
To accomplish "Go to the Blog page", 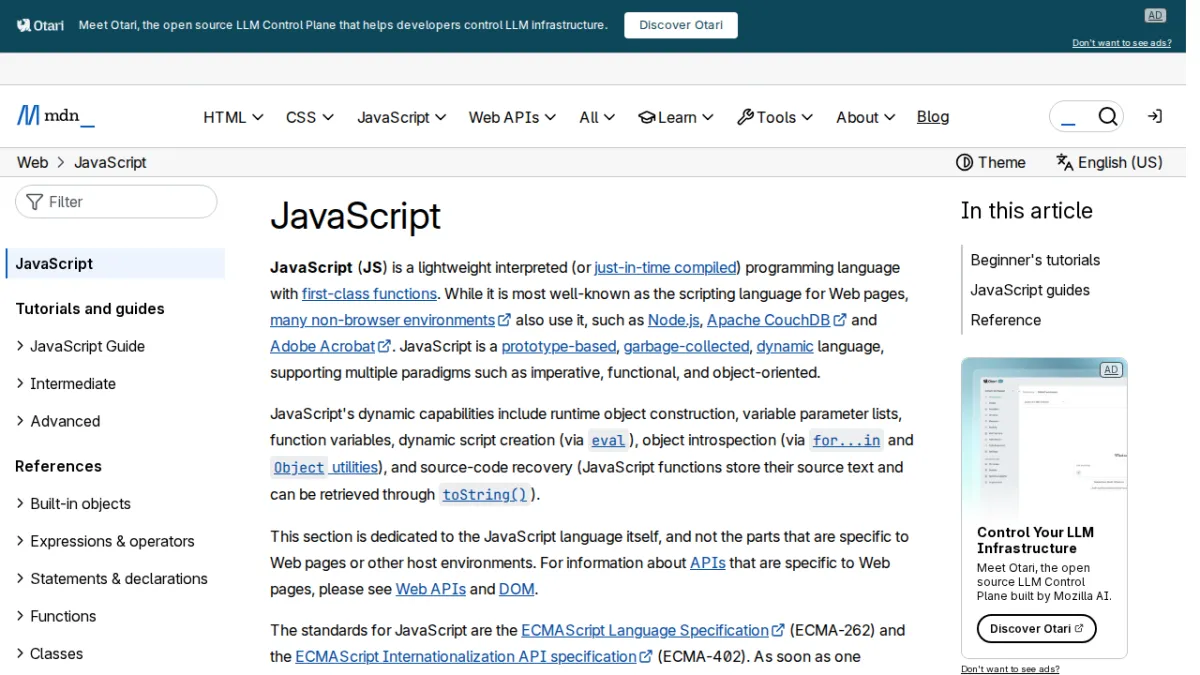I will (933, 117).
